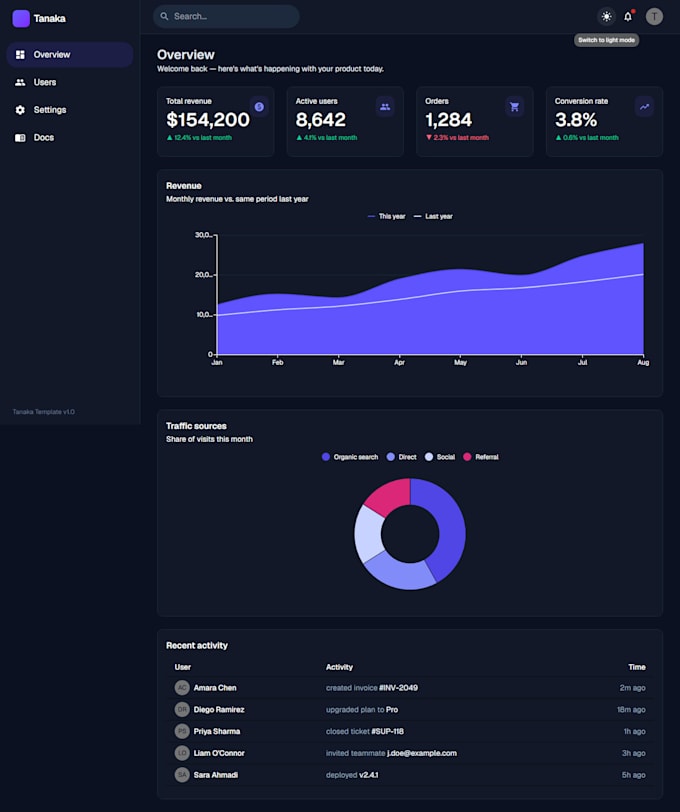Toggle the Referral legend swatch
The height and width of the screenshot is (812, 680).
[x=467, y=457]
